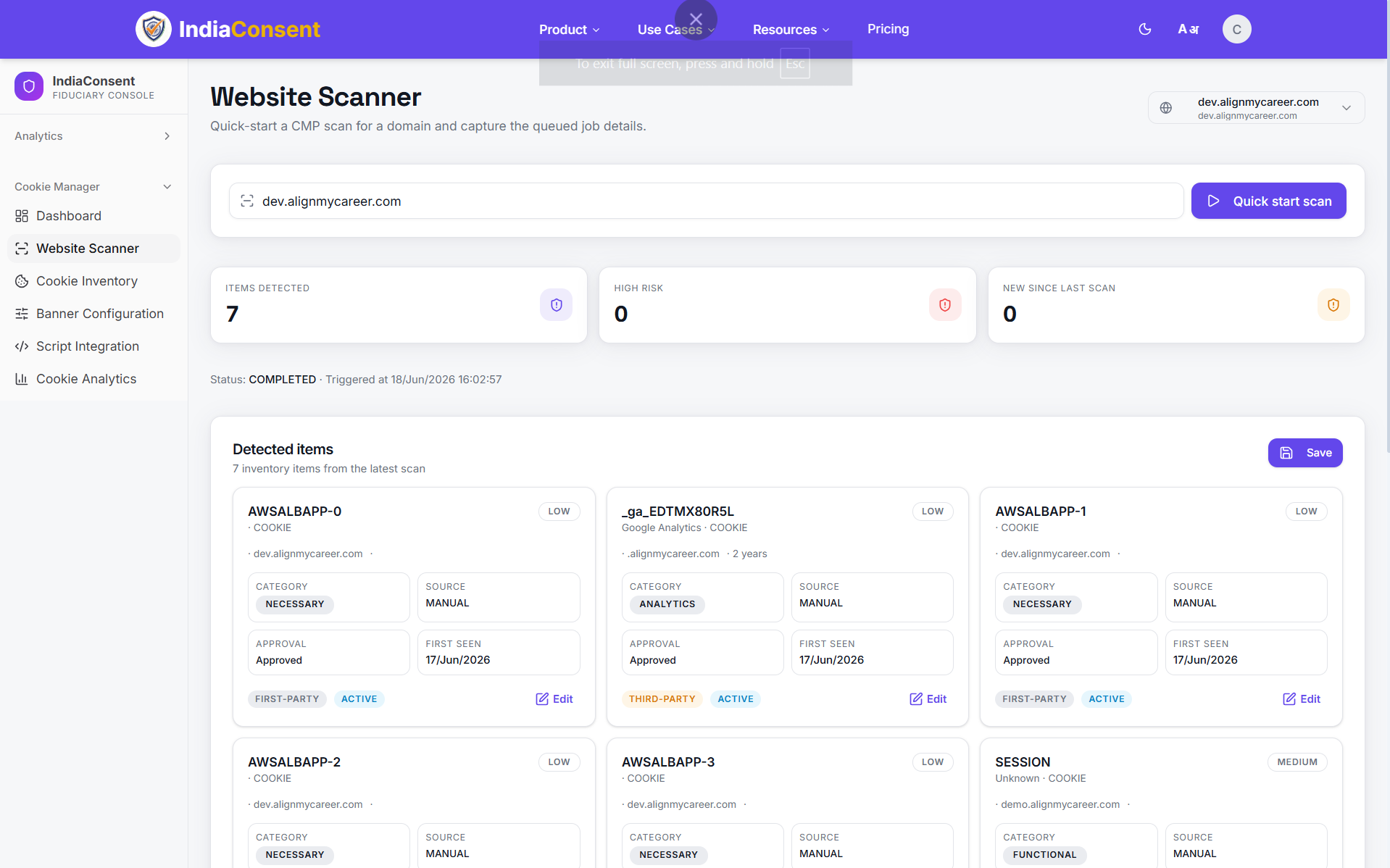Click the 'Detected items' heading
This screenshot has height=868, width=1390.
pyautogui.click(x=283, y=449)
